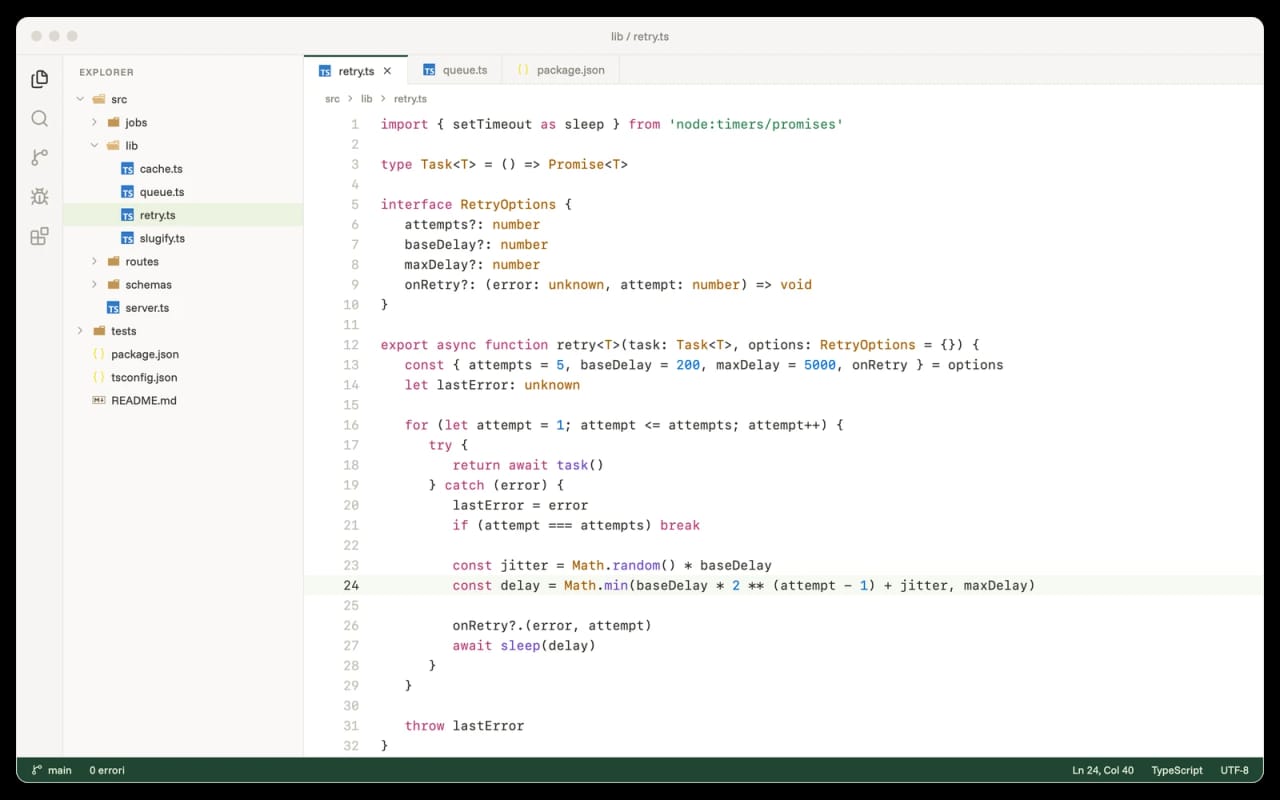Select the retry.ts tab

pos(356,70)
